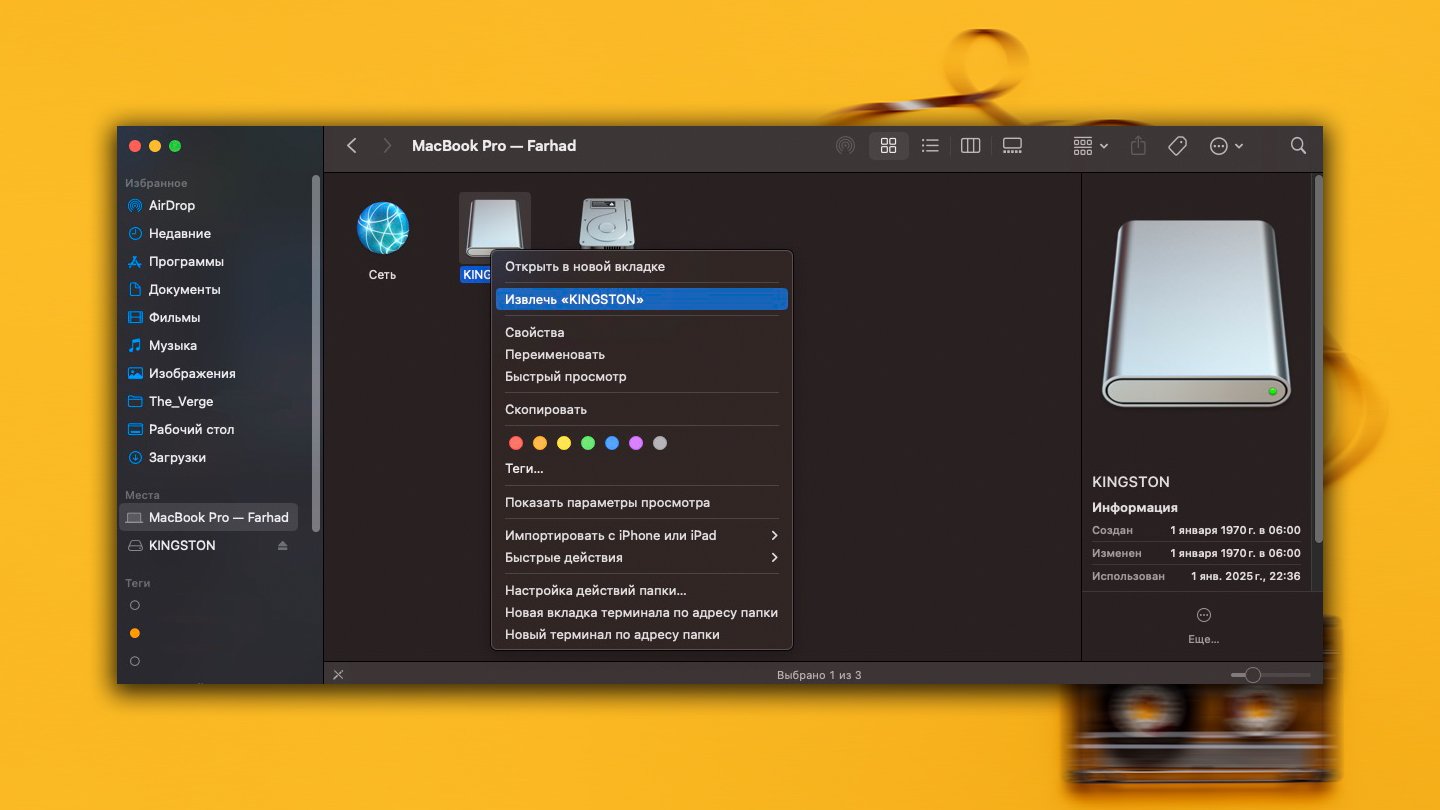Switch to column view
The height and width of the screenshot is (810, 1440).
coord(970,146)
